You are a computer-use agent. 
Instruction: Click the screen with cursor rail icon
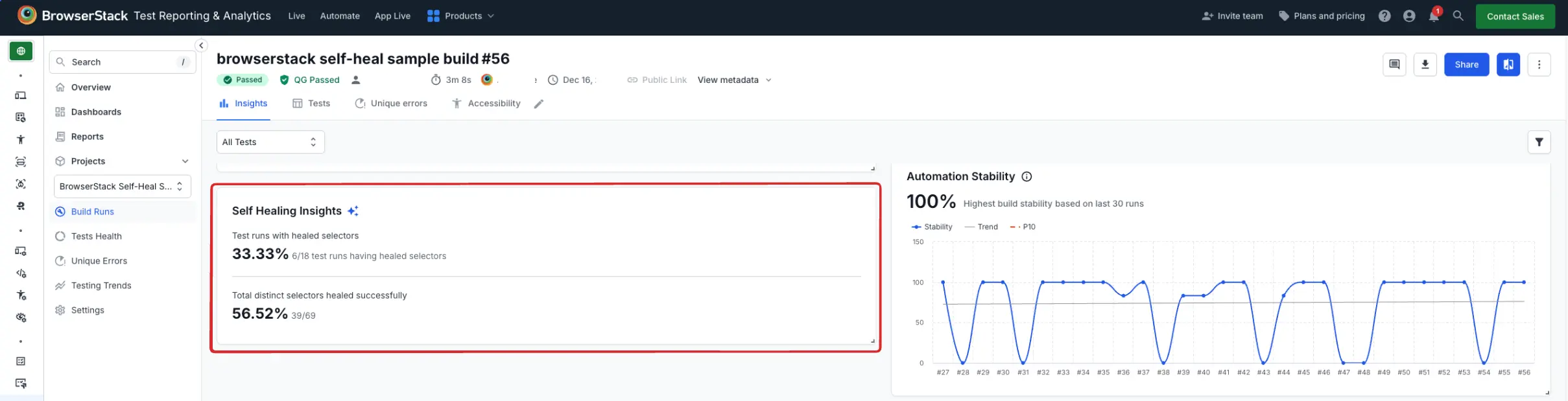tap(21, 383)
